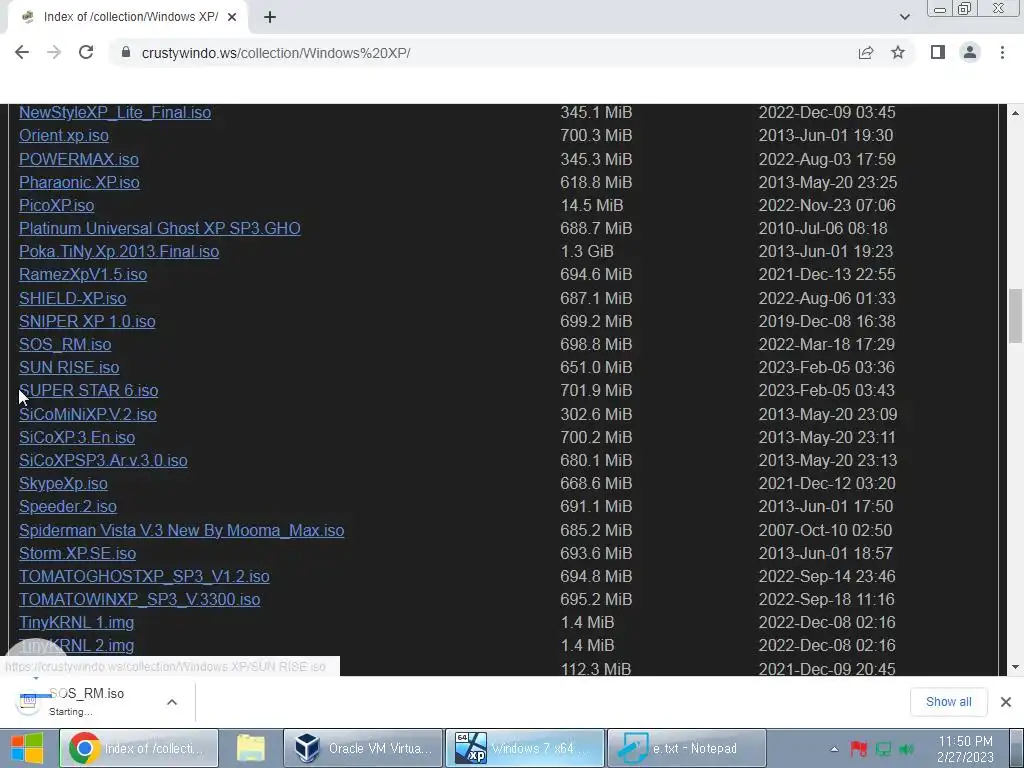Toggle the Chrome side panel
Screen dimensions: 1024x768
pyautogui.click(x=938, y=53)
